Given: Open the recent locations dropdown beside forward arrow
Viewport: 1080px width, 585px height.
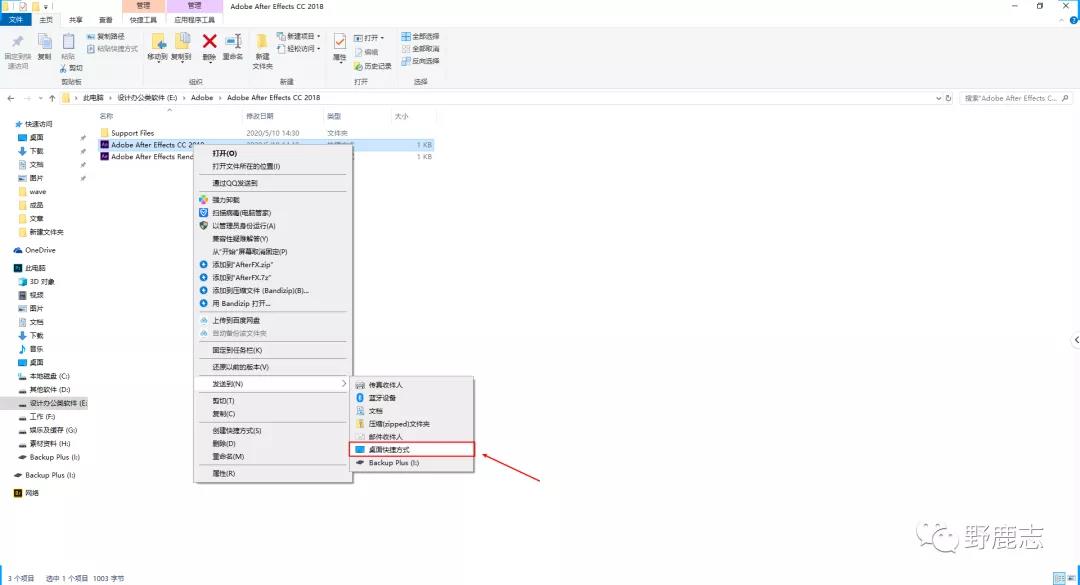Looking at the screenshot, I should (41, 99).
